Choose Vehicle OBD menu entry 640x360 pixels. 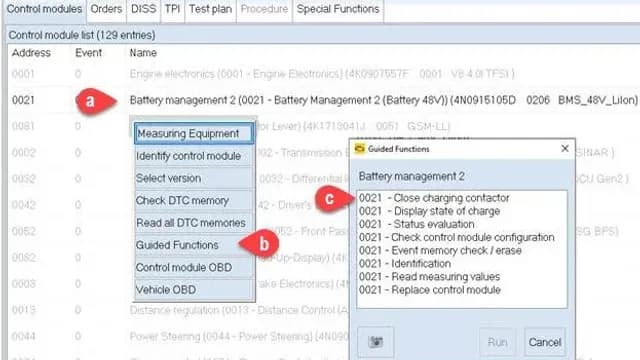coord(193,290)
